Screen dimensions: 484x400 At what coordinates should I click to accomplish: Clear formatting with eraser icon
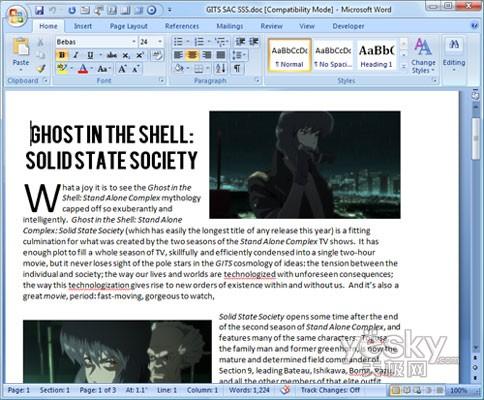click(x=157, y=55)
